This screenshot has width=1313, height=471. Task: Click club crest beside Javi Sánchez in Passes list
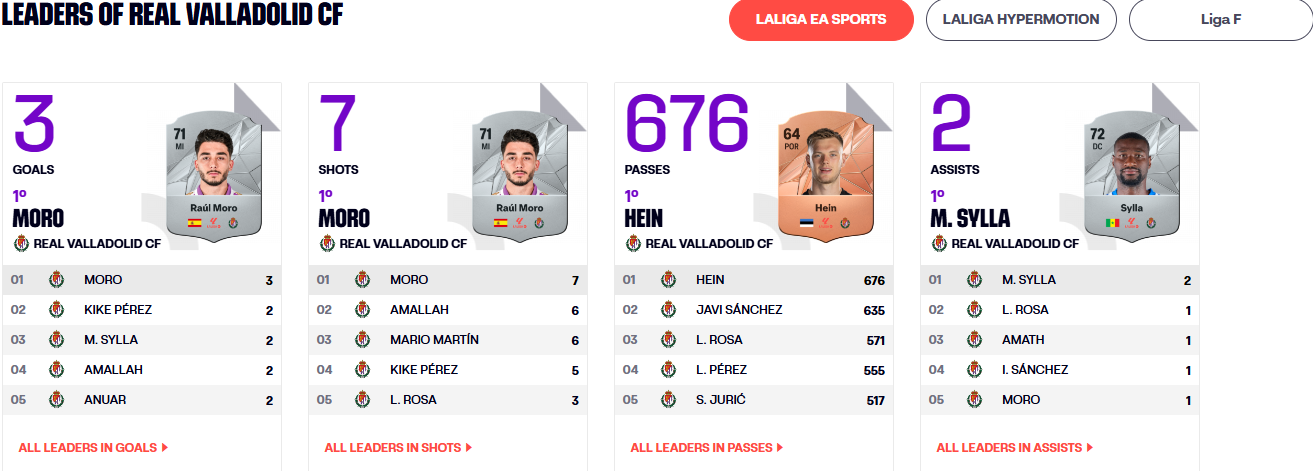[668, 310]
